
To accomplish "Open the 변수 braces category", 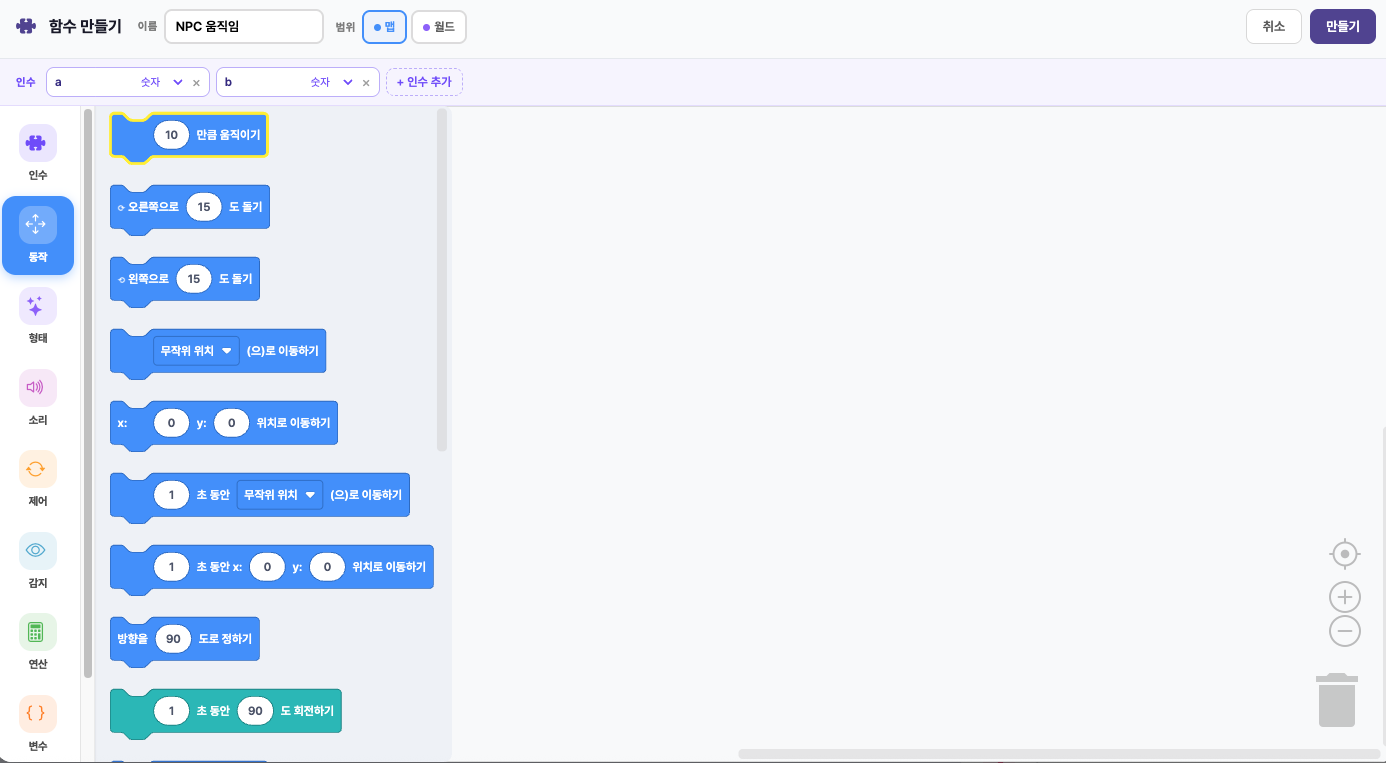I will coord(37,714).
